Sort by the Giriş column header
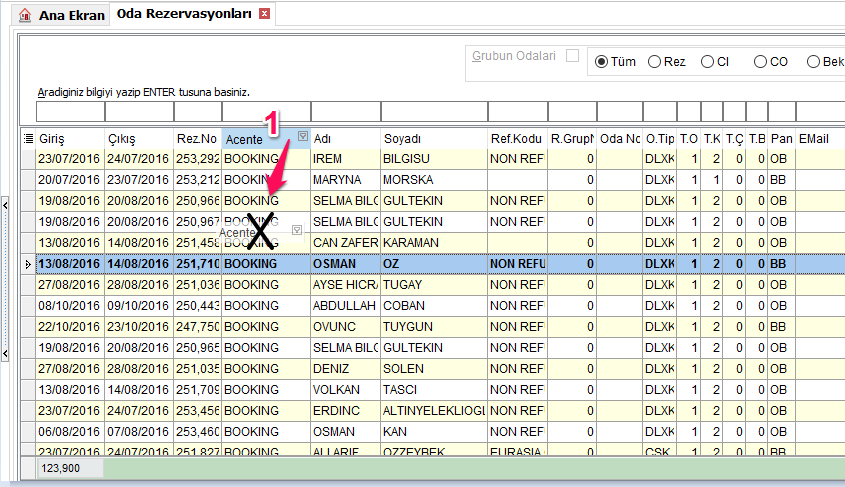The height and width of the screenshot is (487, 845). pyautogui.click(x=70, y=139)
